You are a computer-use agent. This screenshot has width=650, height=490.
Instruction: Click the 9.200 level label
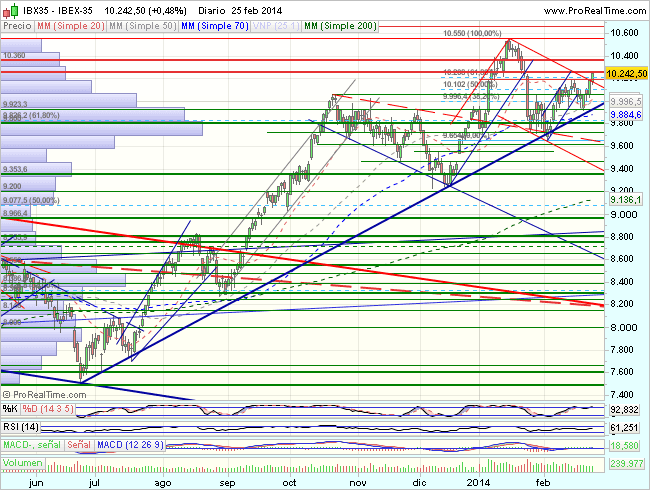coord(12,186)
